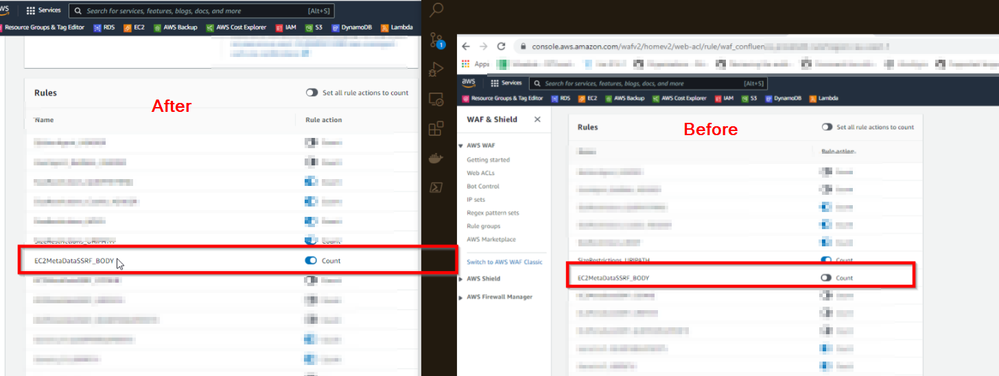
Task: Open AWS Backup shortcut in the After window
Action: 175,27
